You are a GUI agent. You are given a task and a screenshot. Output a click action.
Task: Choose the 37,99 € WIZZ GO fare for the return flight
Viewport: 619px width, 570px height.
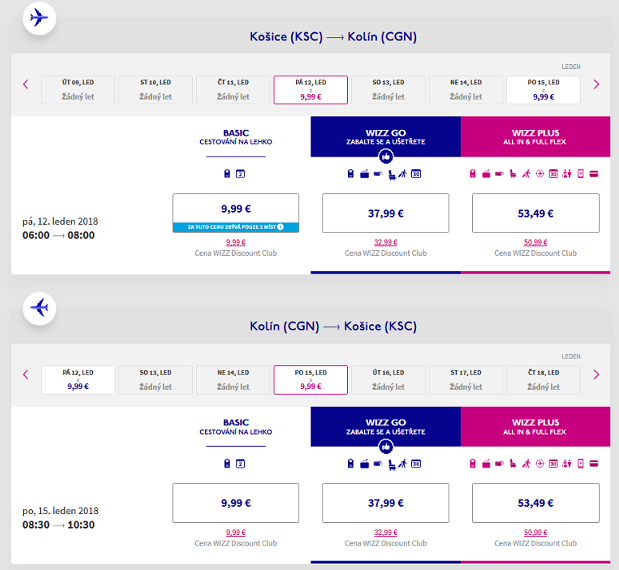click(386, 503)
